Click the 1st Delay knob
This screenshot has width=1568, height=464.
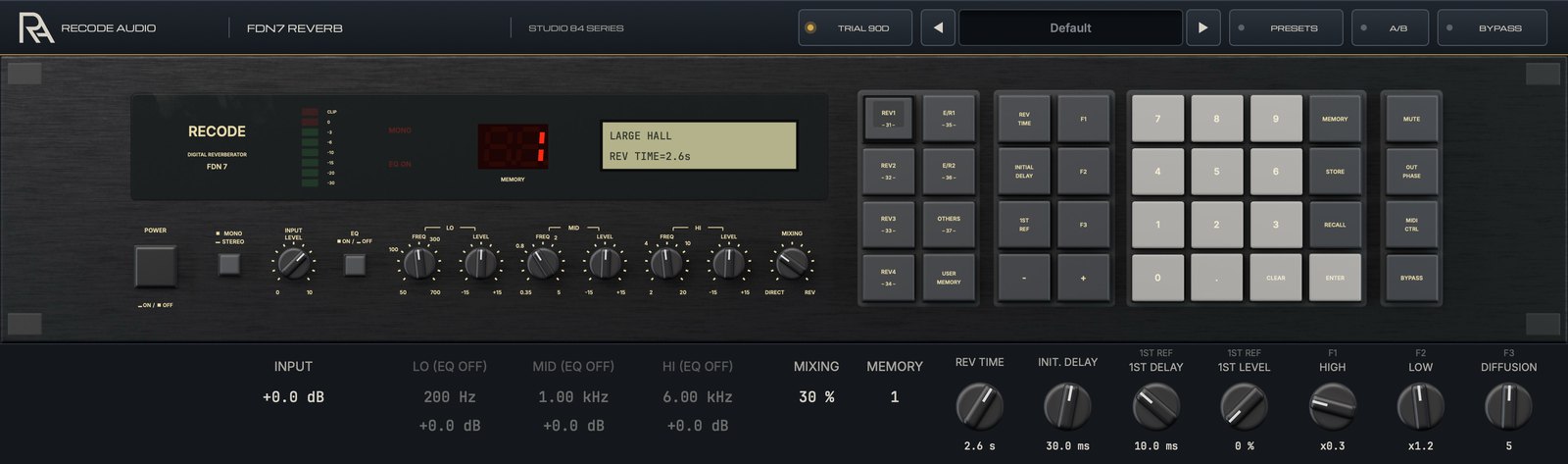coord(1156,406)
